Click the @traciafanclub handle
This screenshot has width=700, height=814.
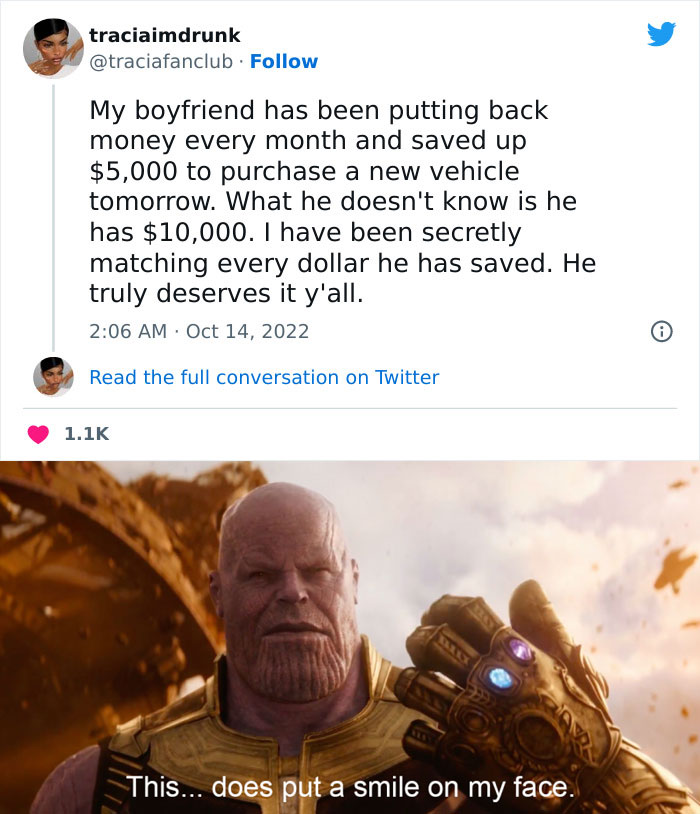point(161,61)
